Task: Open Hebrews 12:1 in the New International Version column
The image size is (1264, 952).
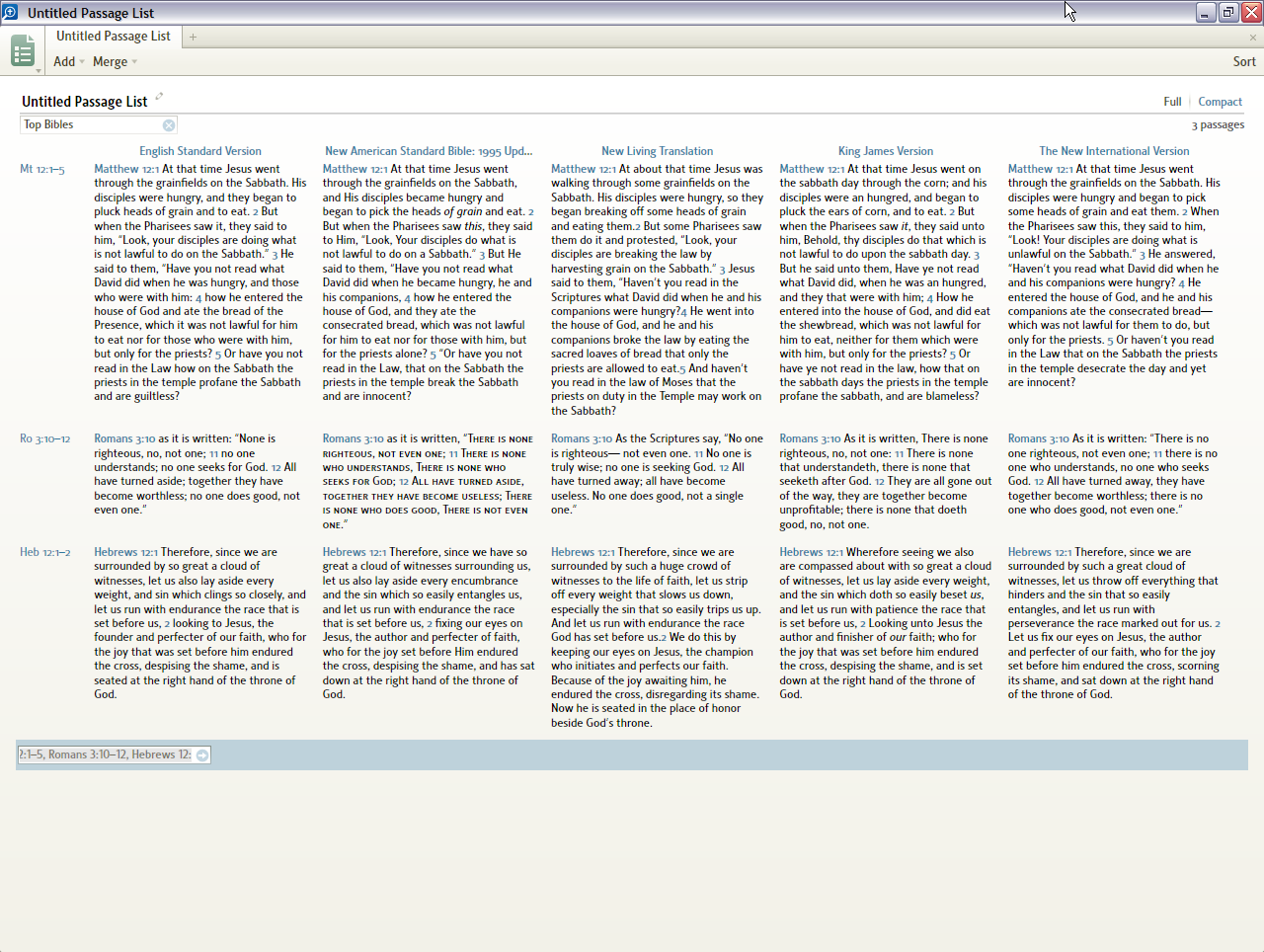Action: (1040, 552)
